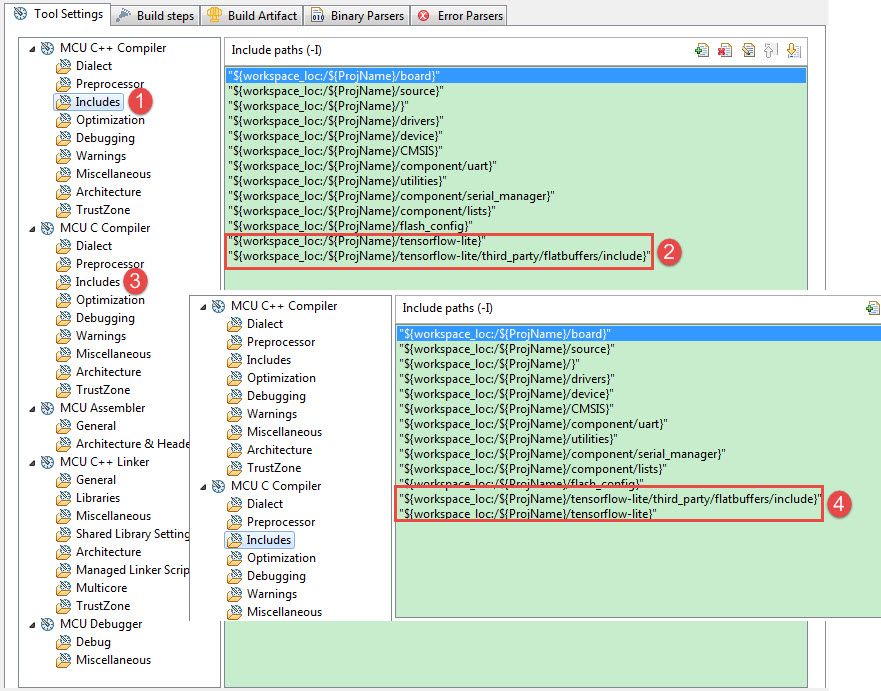881x691 pixels.
Task: Open the Build steps tab
Action: click(156, 16)
